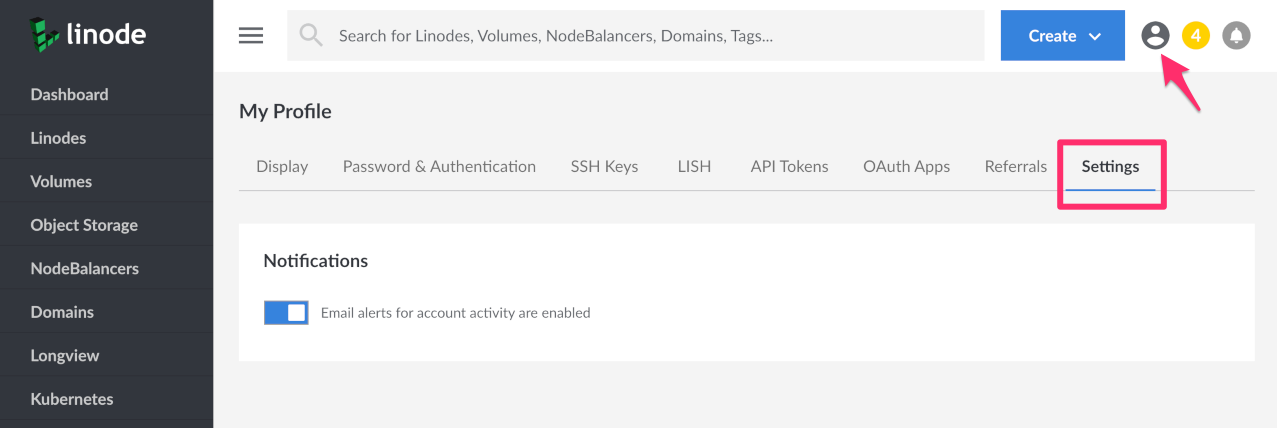
Task: Switch to the Display tab
Action: point(282,167)
